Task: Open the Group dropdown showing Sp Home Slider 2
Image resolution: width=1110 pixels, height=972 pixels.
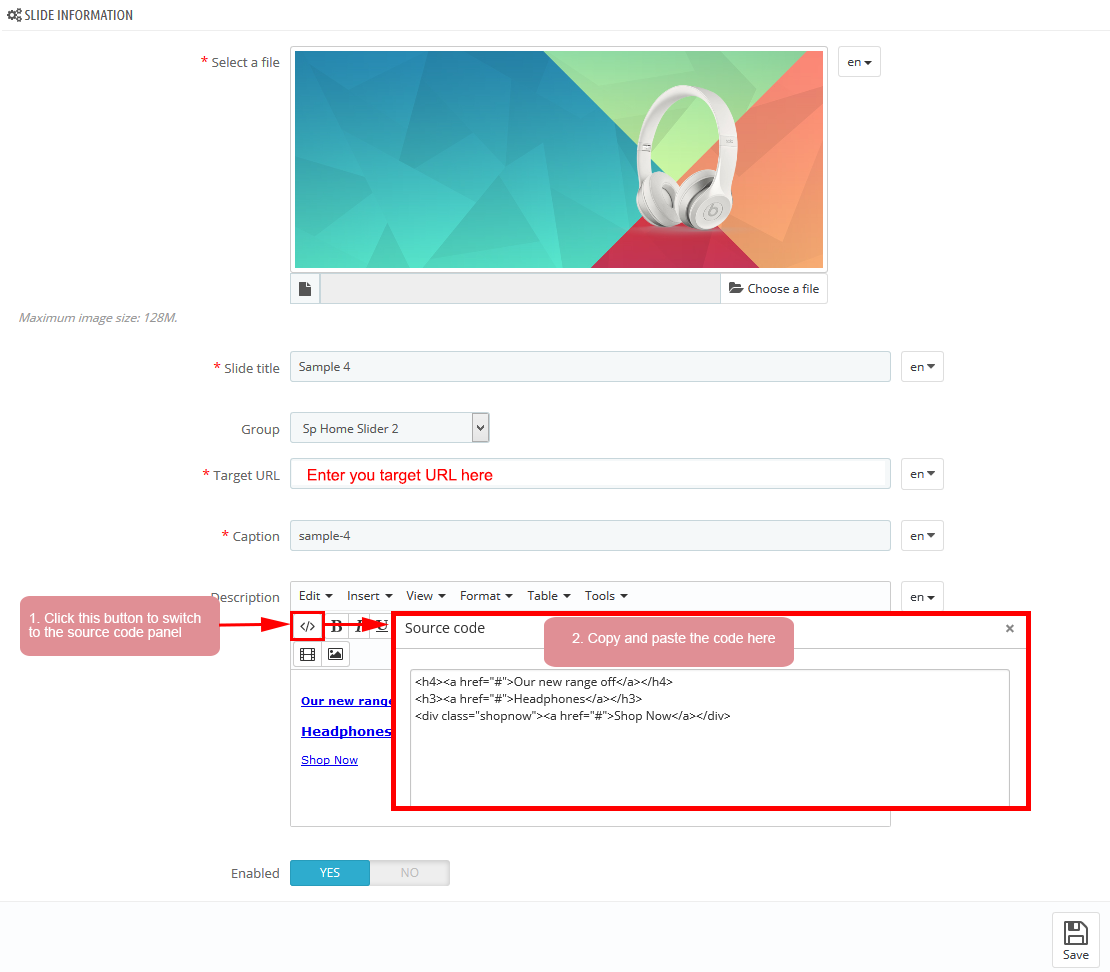Action: [389, 428]
